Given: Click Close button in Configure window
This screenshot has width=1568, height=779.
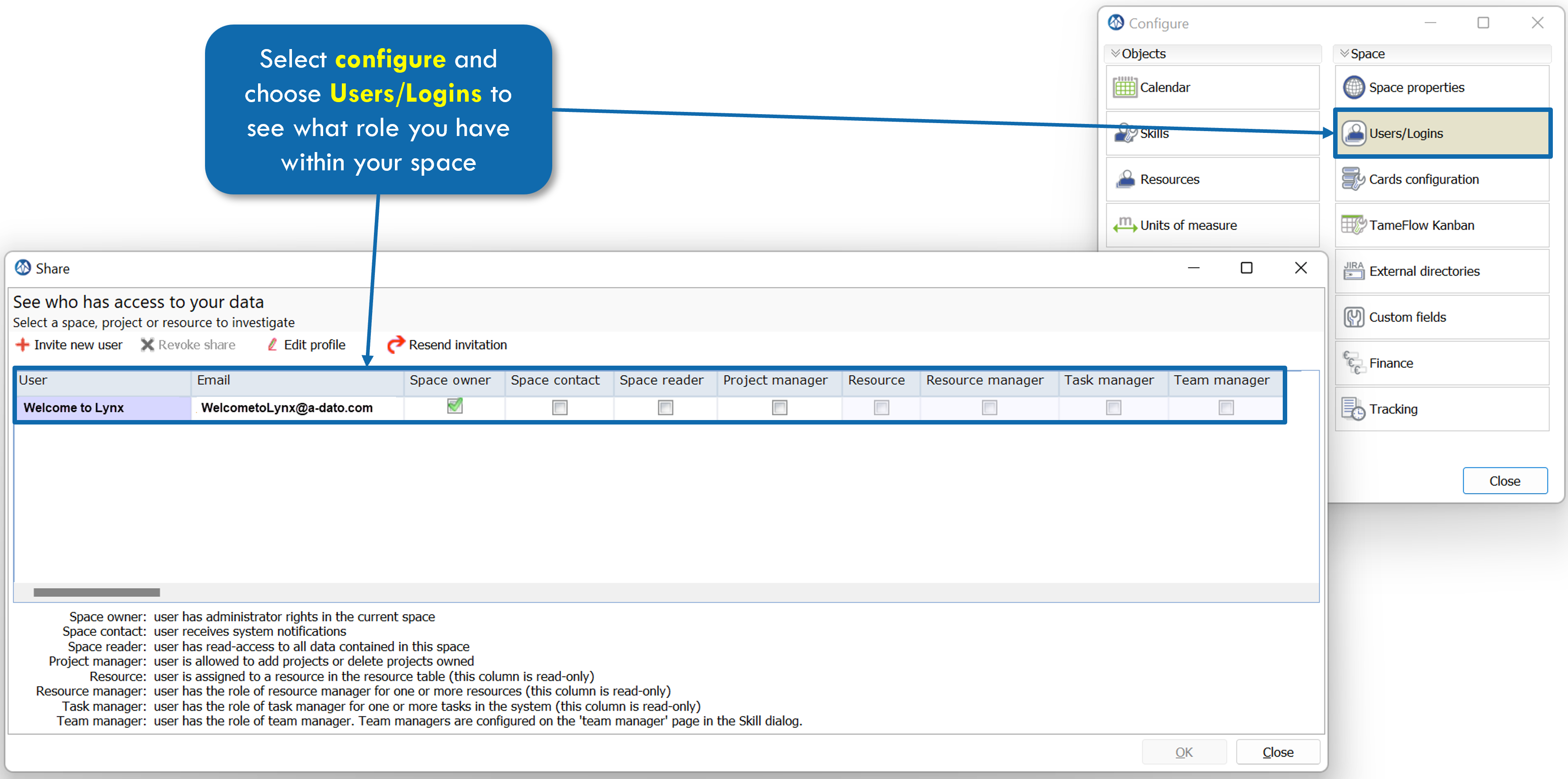Looking at the screenshot, I should pos(1505,481).
